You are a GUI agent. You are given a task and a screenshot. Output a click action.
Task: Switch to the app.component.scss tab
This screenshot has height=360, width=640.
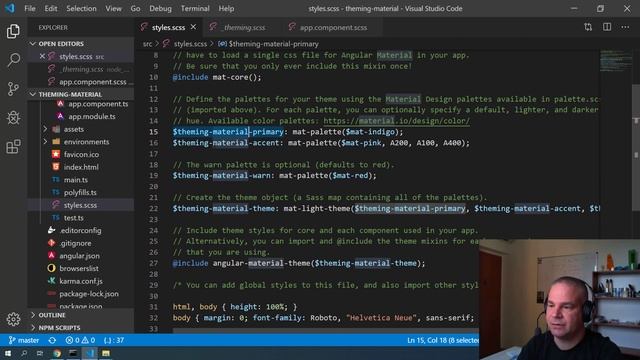tap(333, 27)
